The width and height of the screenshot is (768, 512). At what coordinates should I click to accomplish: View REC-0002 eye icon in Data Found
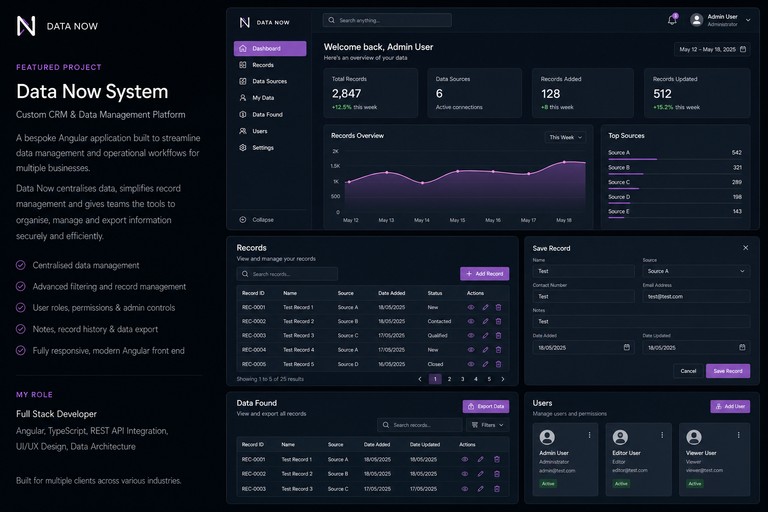click(465, 474)
